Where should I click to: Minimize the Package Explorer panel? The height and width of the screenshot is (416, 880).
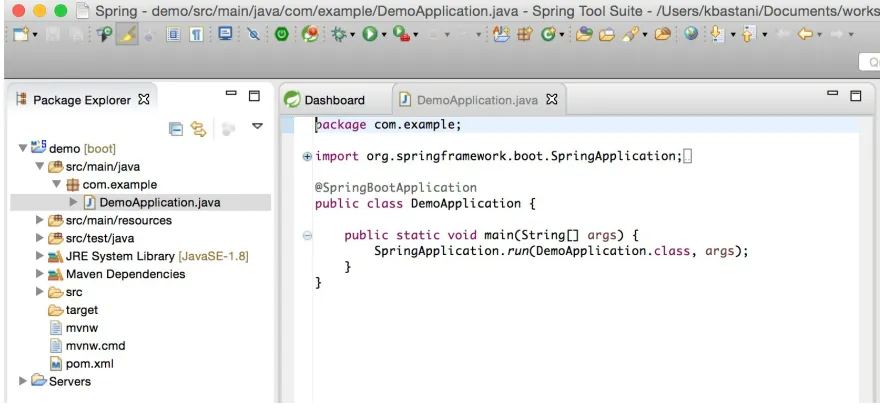pyautogui.click(x=231, y=93)
